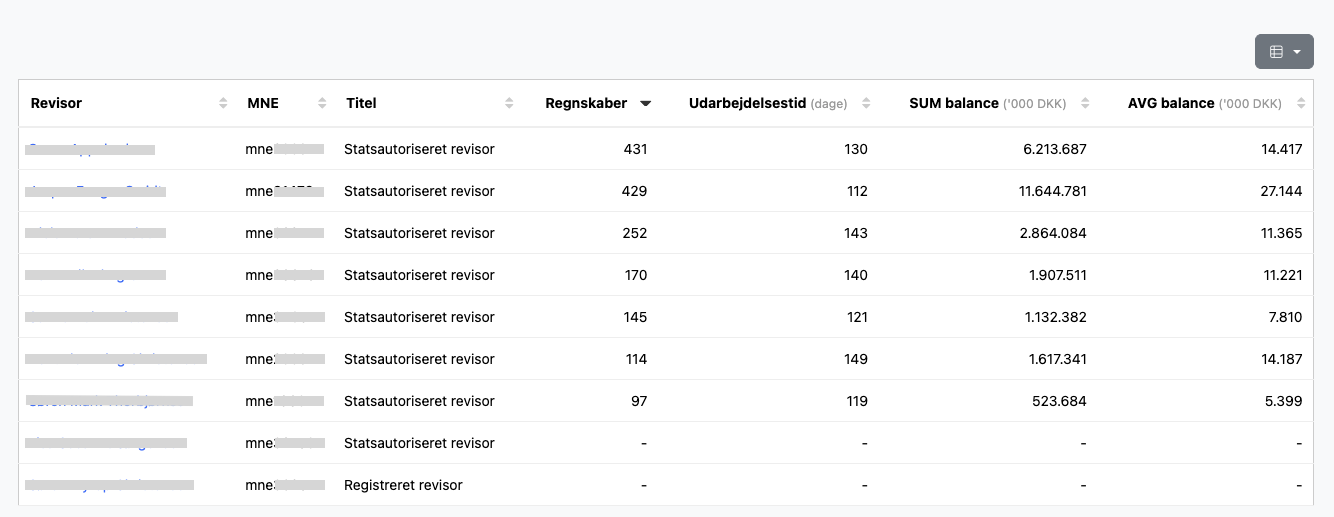This screenshot has height=517, width=1334.
Task: Click the Udarbejdelsestid header label
Action: 747,103
